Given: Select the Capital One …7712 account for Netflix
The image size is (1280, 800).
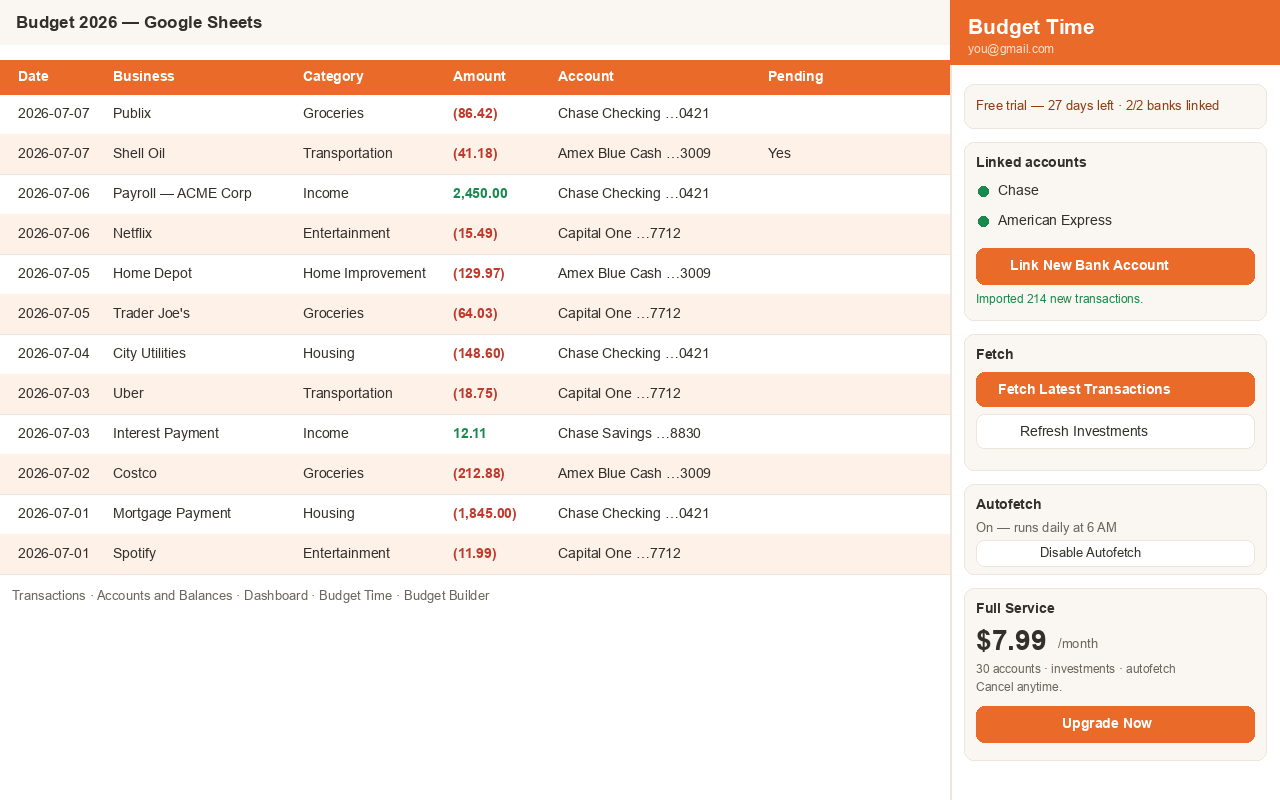Looking at the screenshot, I should pyautogui.click(x=619, y=234).
